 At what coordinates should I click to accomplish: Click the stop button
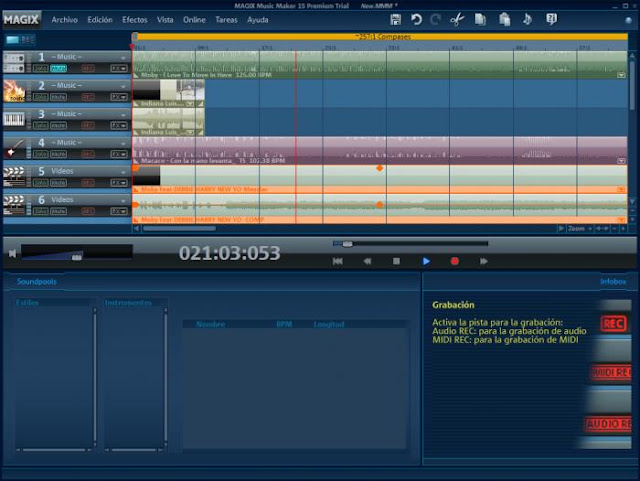click(x=396, y=261)
